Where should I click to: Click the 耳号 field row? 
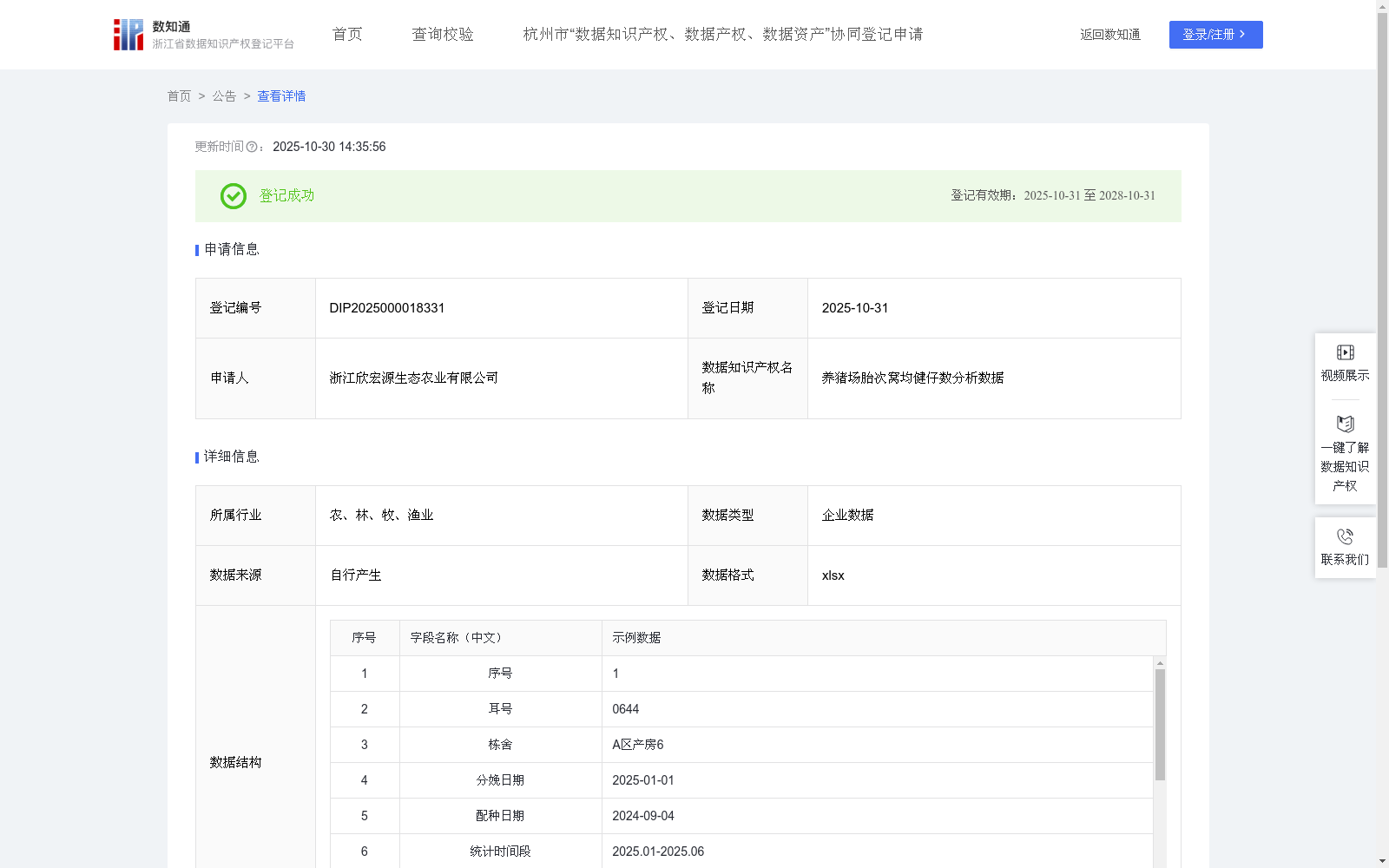click(742, 709)
